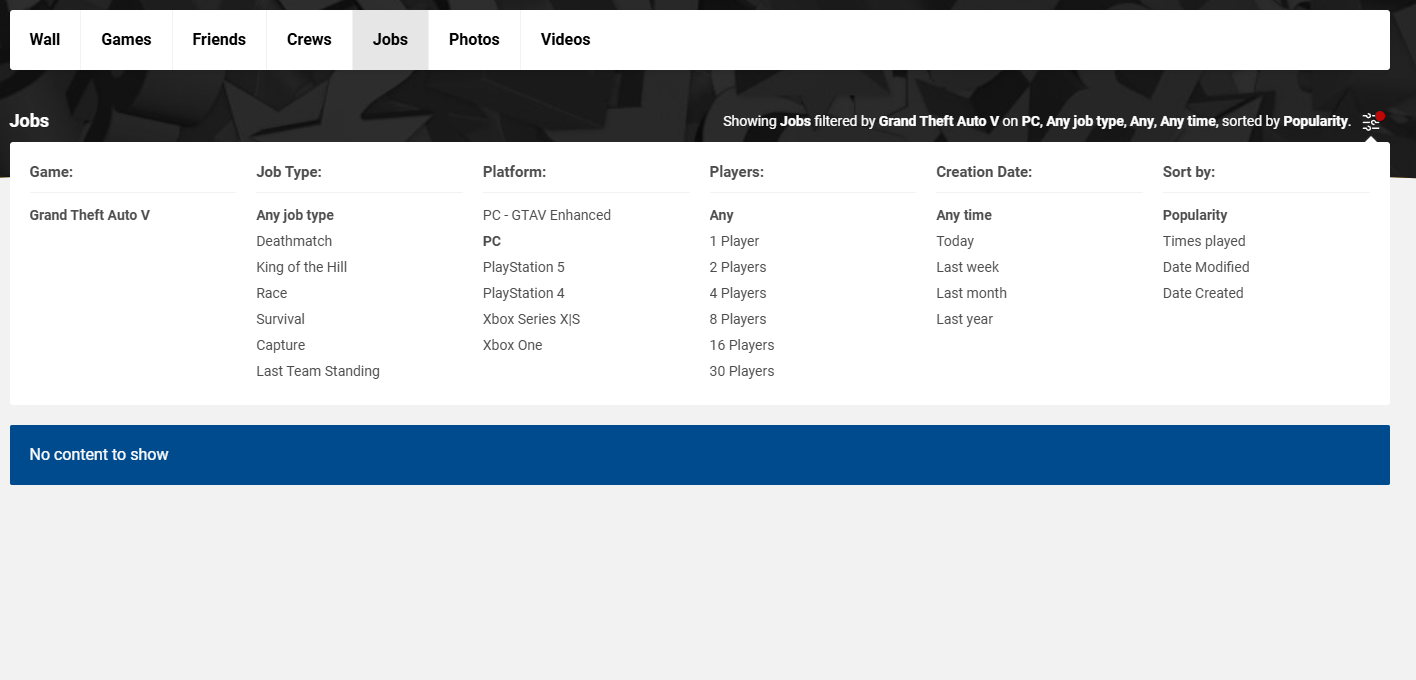Click the Jobs section heading
The height and width of the screenshot is (680, 1416).
(x=29, y=121)
